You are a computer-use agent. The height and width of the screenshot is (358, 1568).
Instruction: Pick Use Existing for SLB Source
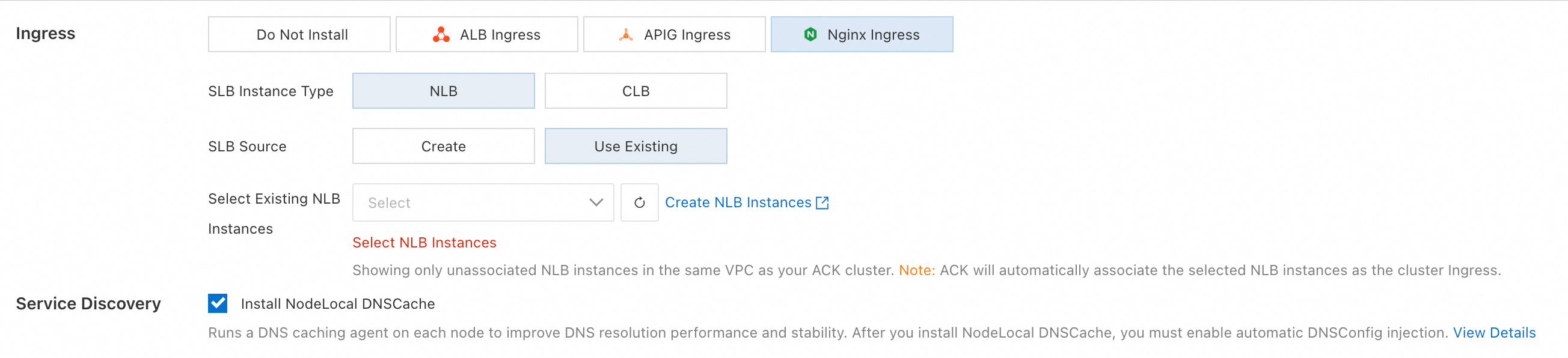pos(635,147)
